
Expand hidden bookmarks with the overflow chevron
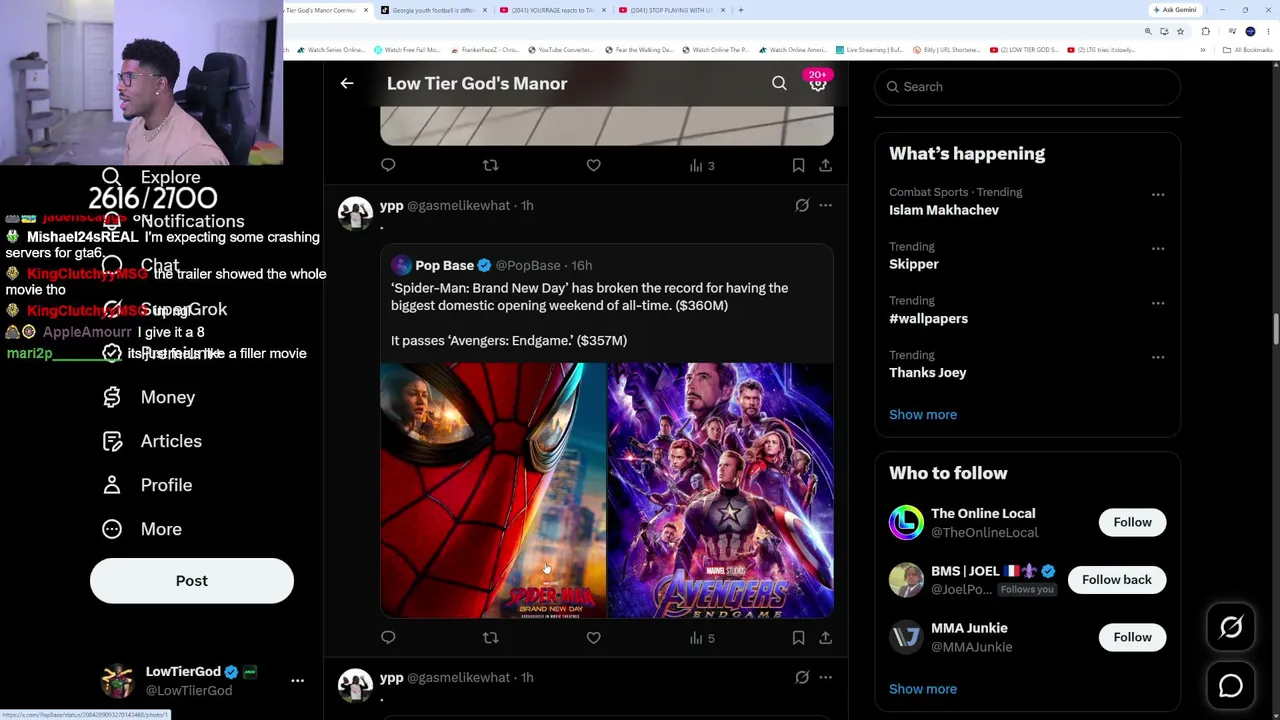(x=1202, y=50)
